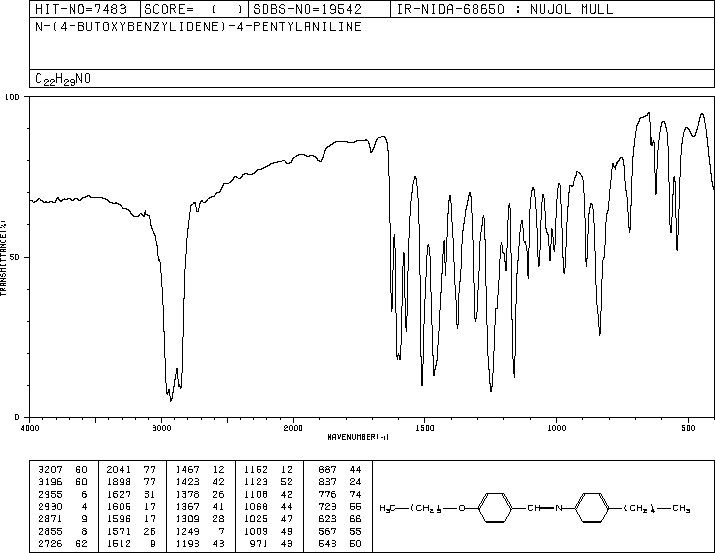Click the 1025 peak table entry
Image resolution: width=715 pixels, height=553 pixels.
pyautogui.click(x=256, y=519)
